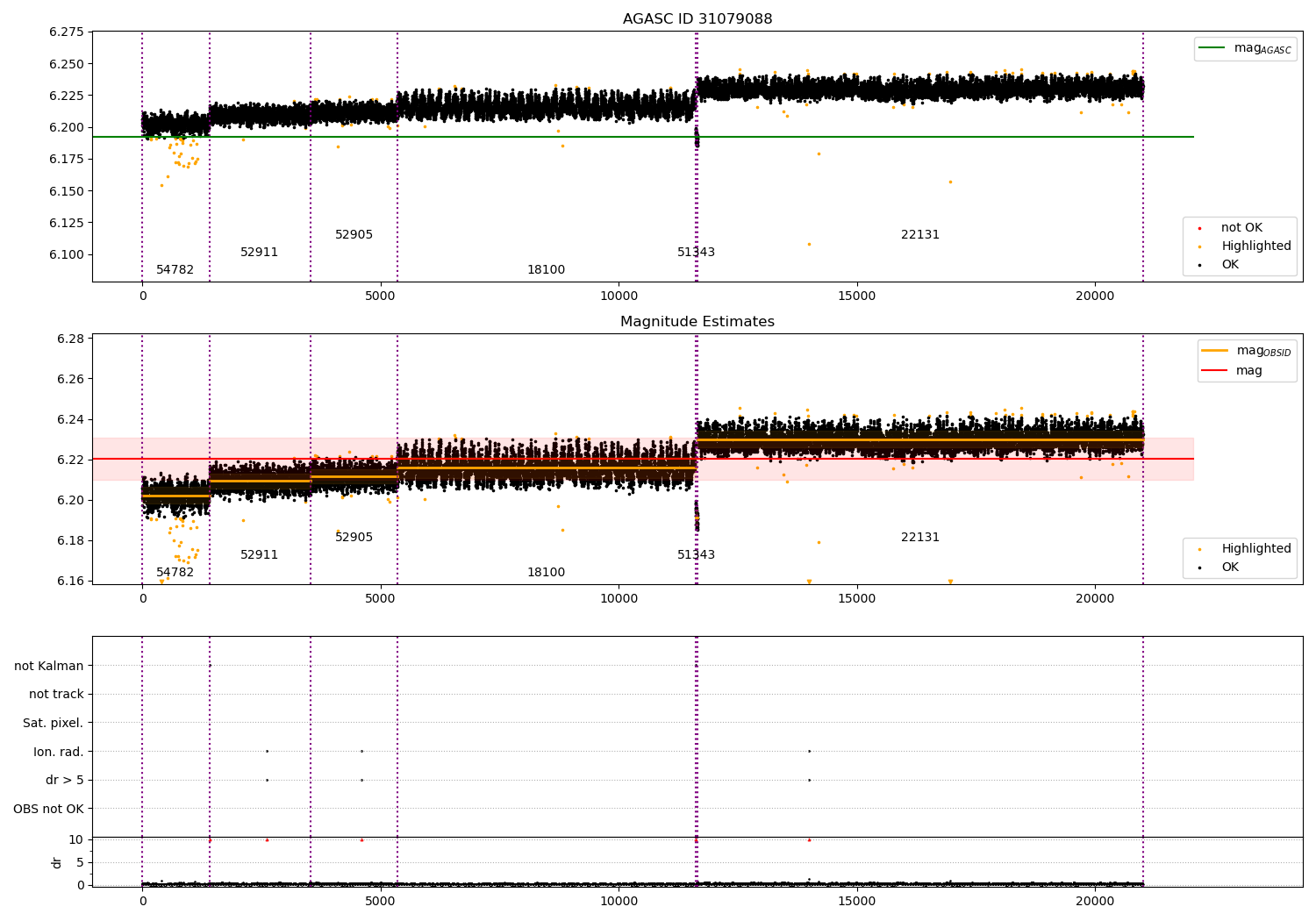
Task: Select the 'Magnitude Estimates' plot title
Action: click(x=697, y=322)
